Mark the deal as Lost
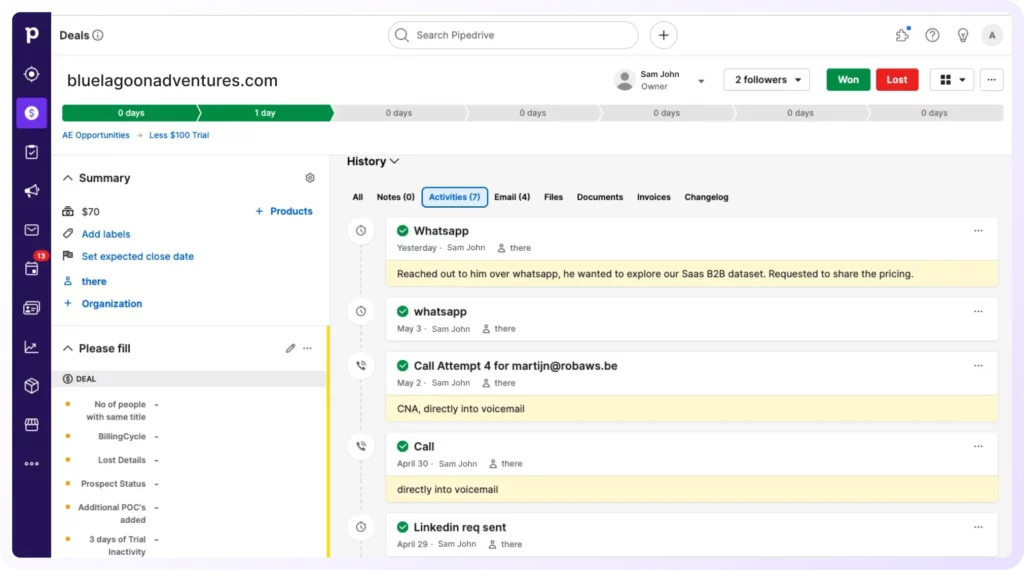This screenshot has width=1024, height=570. pyautogui.click(x=897, y=80)
